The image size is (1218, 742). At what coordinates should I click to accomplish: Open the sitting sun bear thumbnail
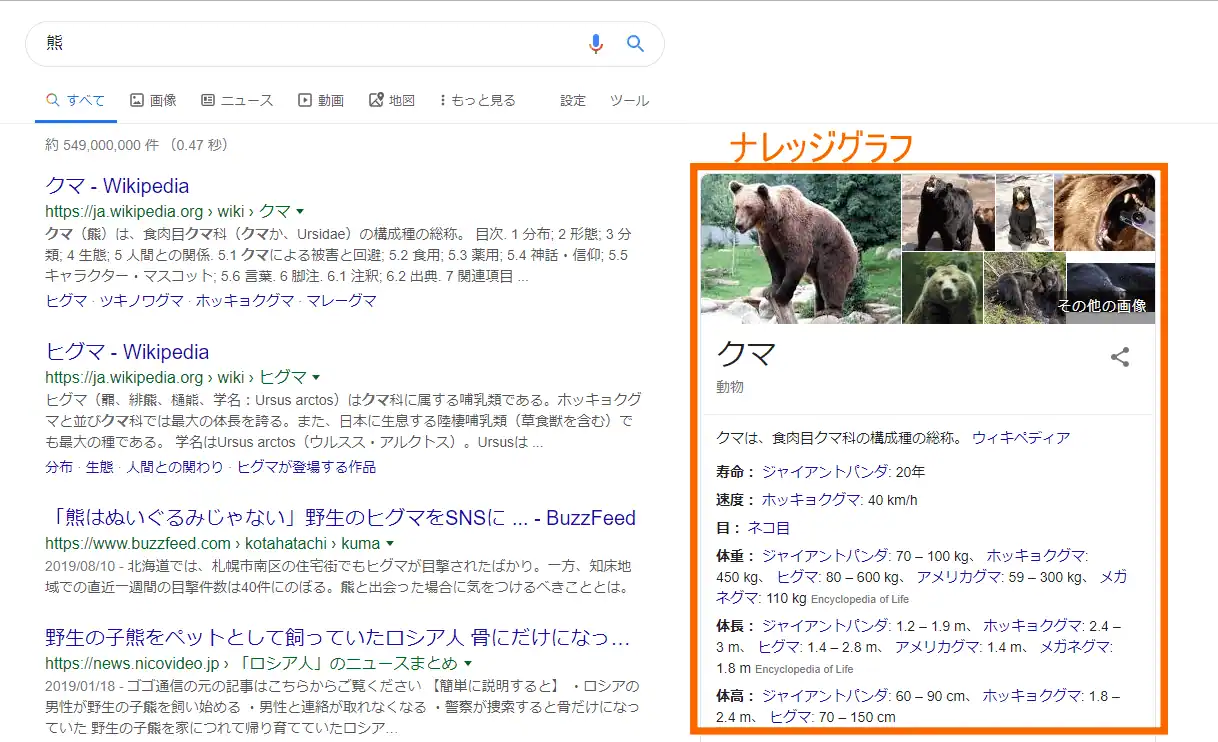1024,212
